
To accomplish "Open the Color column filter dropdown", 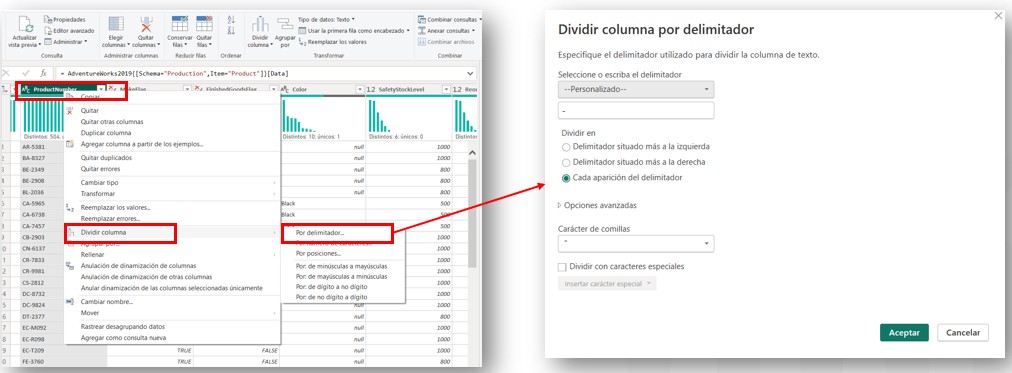I will [x=359, y=89].
